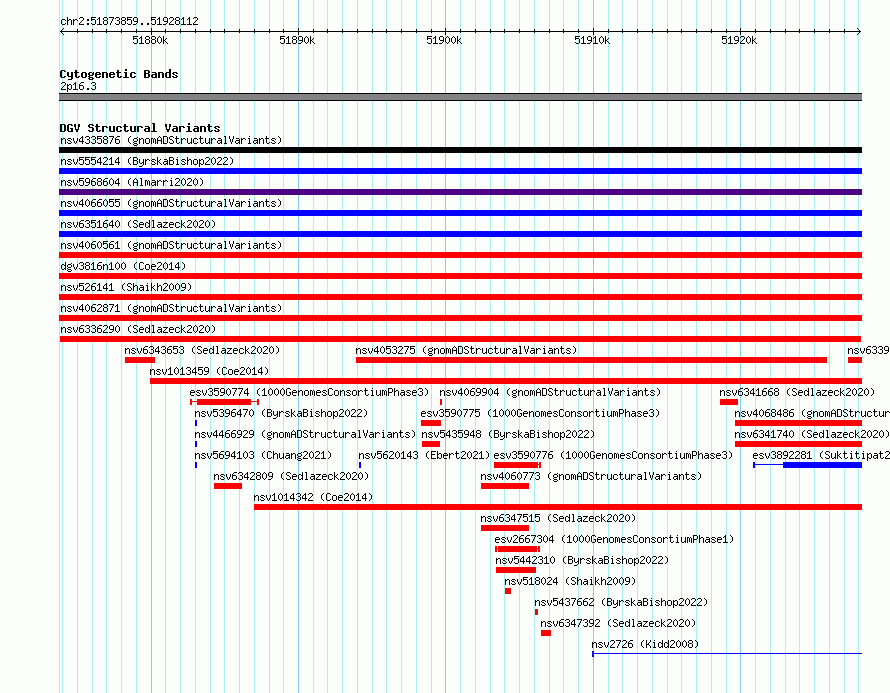The image size is (890, 693).
Task: Click the nsv5437662 (ByrskaBishop2022) label
Action: 621,602
